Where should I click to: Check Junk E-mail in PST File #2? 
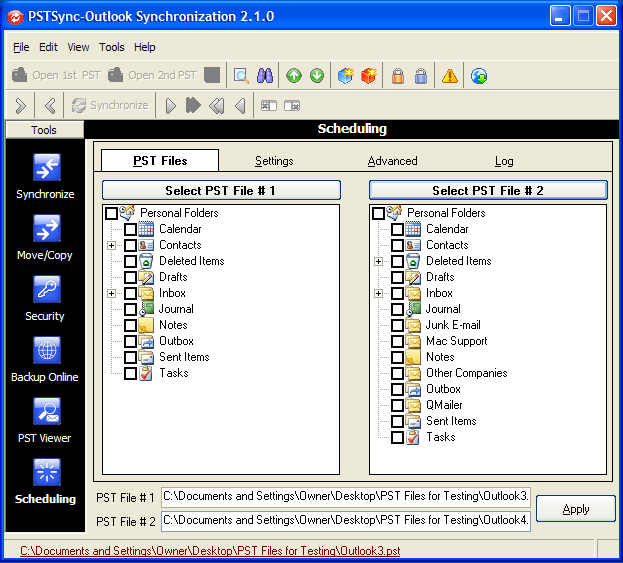397,325
